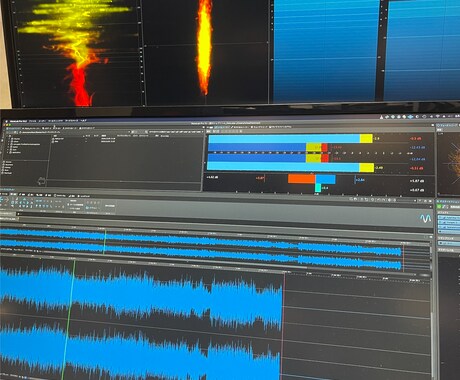Click the "-0.3 dB" peak value
Image resolution: width=460 pixels, height=380 pixels.
pos(415,139)
